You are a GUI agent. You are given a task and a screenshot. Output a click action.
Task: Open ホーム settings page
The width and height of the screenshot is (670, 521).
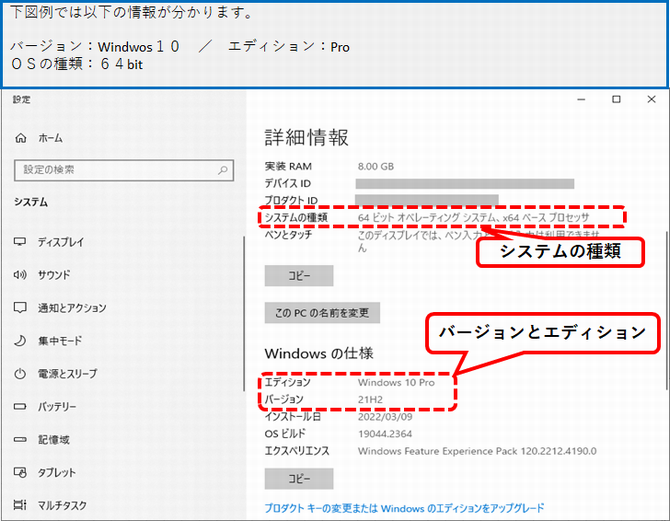coord(50,138)
